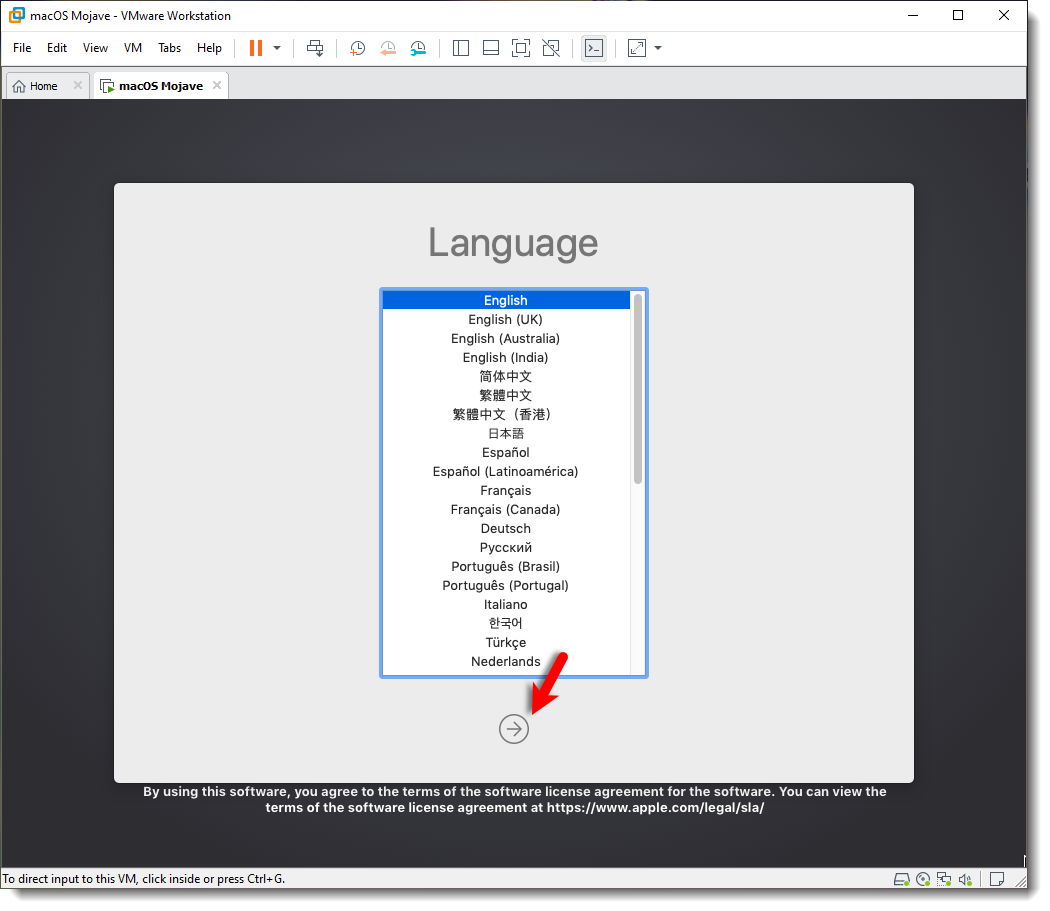Click the sound card status icon
Image resolution: width=1050 pixels, height=911 pixels.
[x=966, y=881]
